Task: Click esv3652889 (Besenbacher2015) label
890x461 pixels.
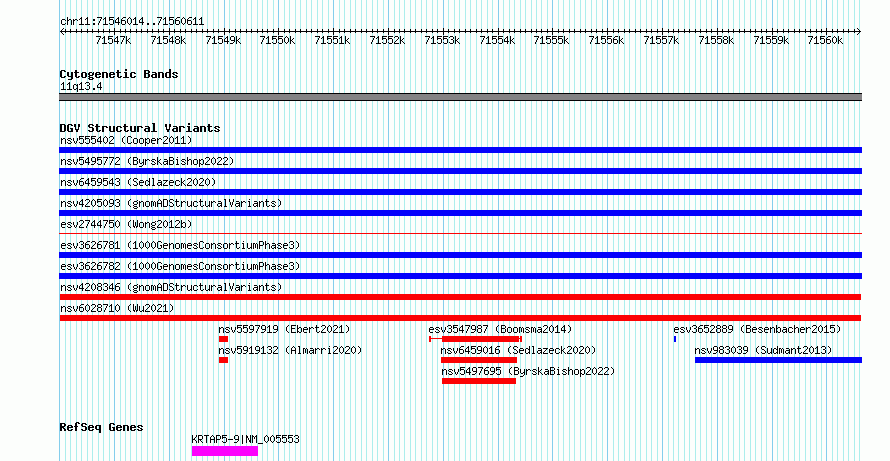Action: click(x=757, y=329)
